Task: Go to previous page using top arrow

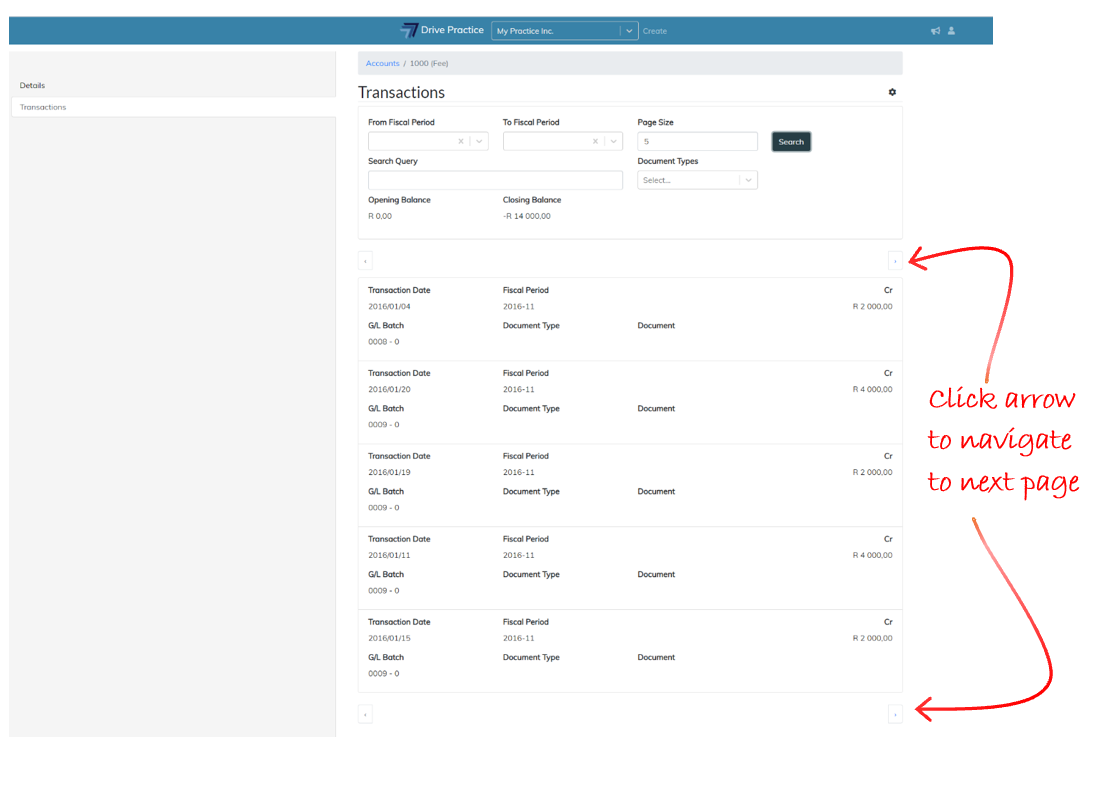Action: coord(365,261)
